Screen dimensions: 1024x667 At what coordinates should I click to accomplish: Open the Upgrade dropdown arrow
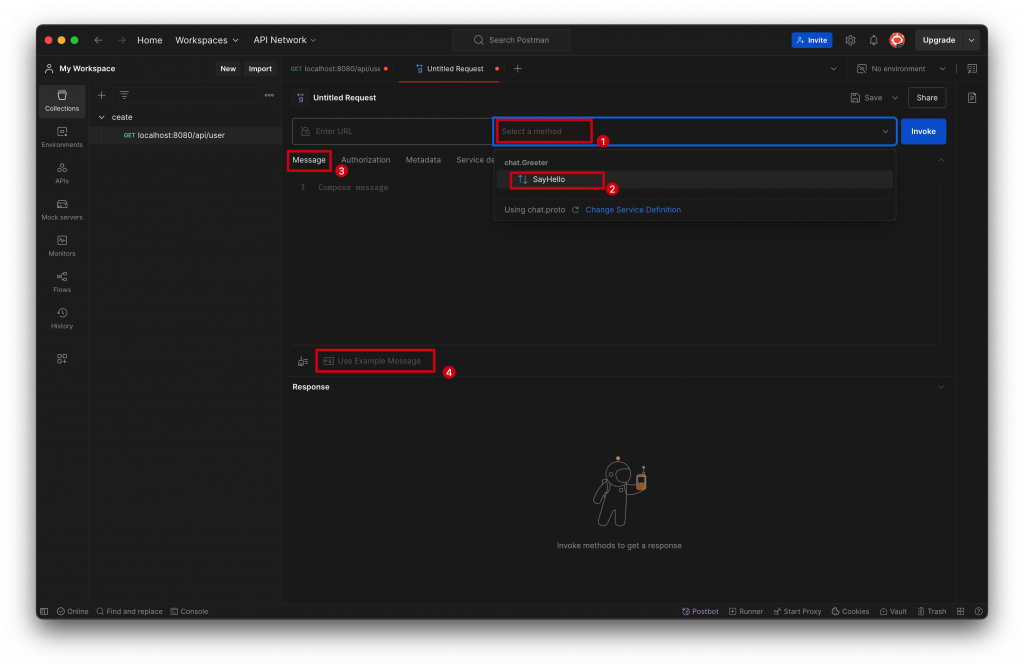click(971, 40)
